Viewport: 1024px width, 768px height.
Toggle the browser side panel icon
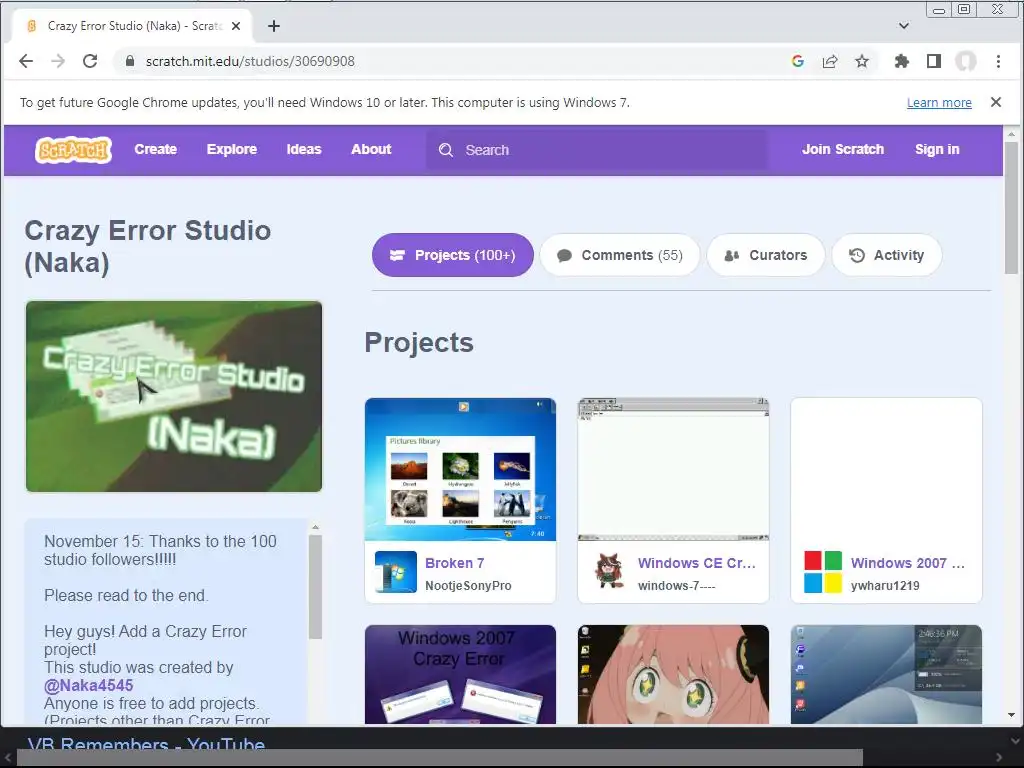934,61
